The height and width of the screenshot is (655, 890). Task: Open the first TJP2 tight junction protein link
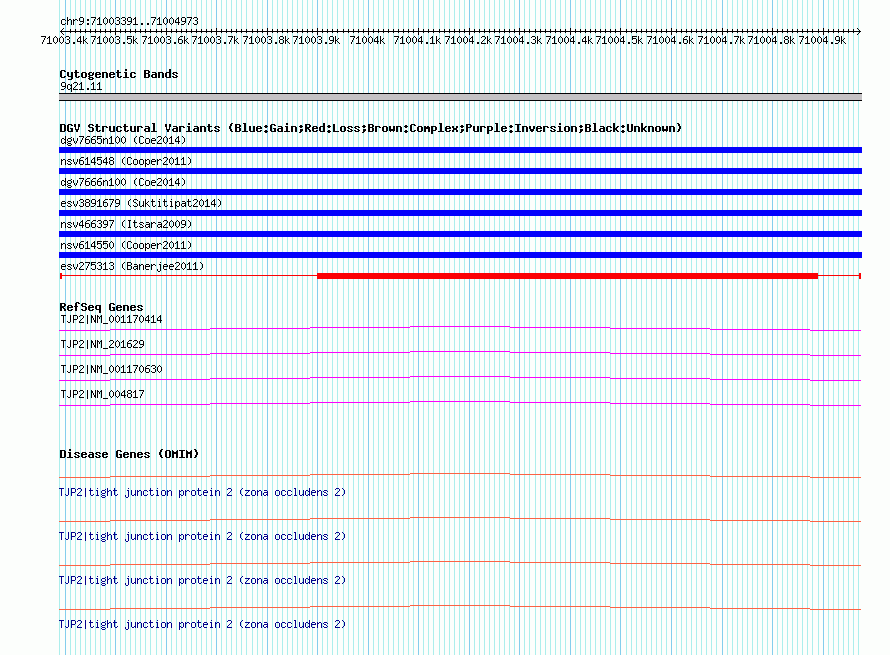pyautogui.click(x=203, y=493)
